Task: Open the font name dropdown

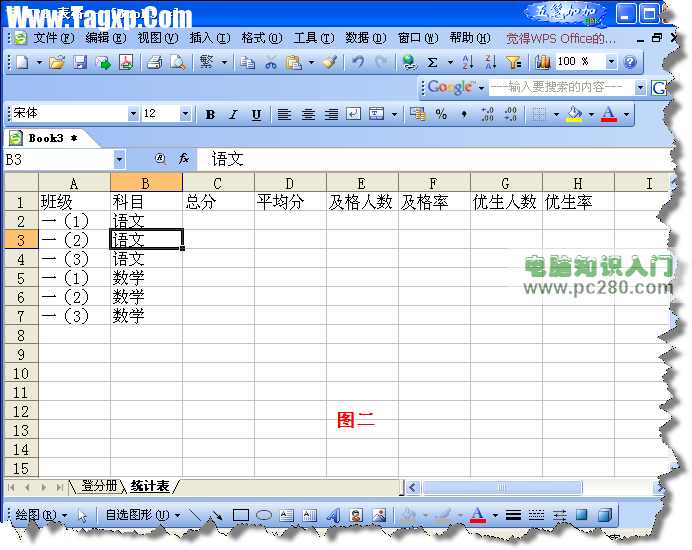Action: click(x=133, y=114)
